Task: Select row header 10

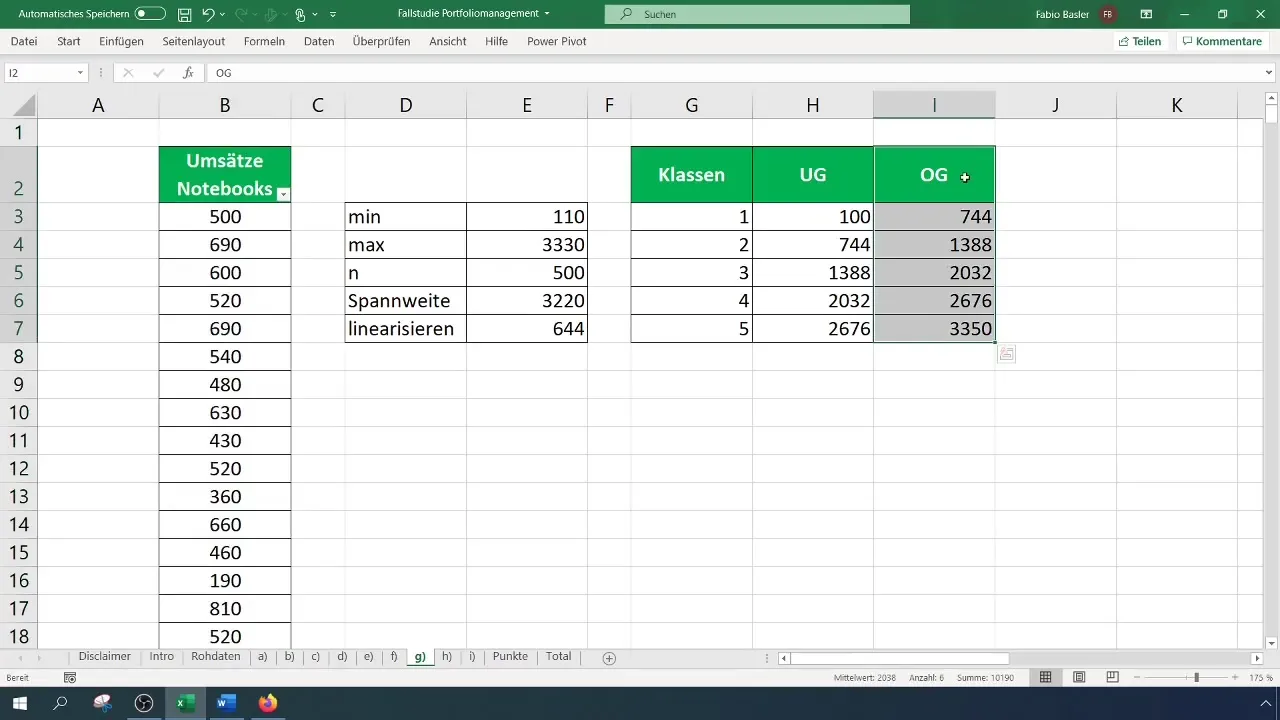Action: pyautogui.click(x=19, y=413)
